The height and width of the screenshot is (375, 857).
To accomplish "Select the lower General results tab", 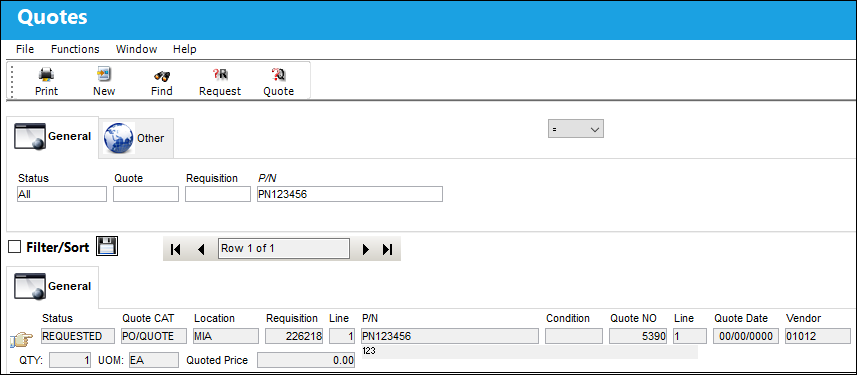I will click(x=52, y=287).
